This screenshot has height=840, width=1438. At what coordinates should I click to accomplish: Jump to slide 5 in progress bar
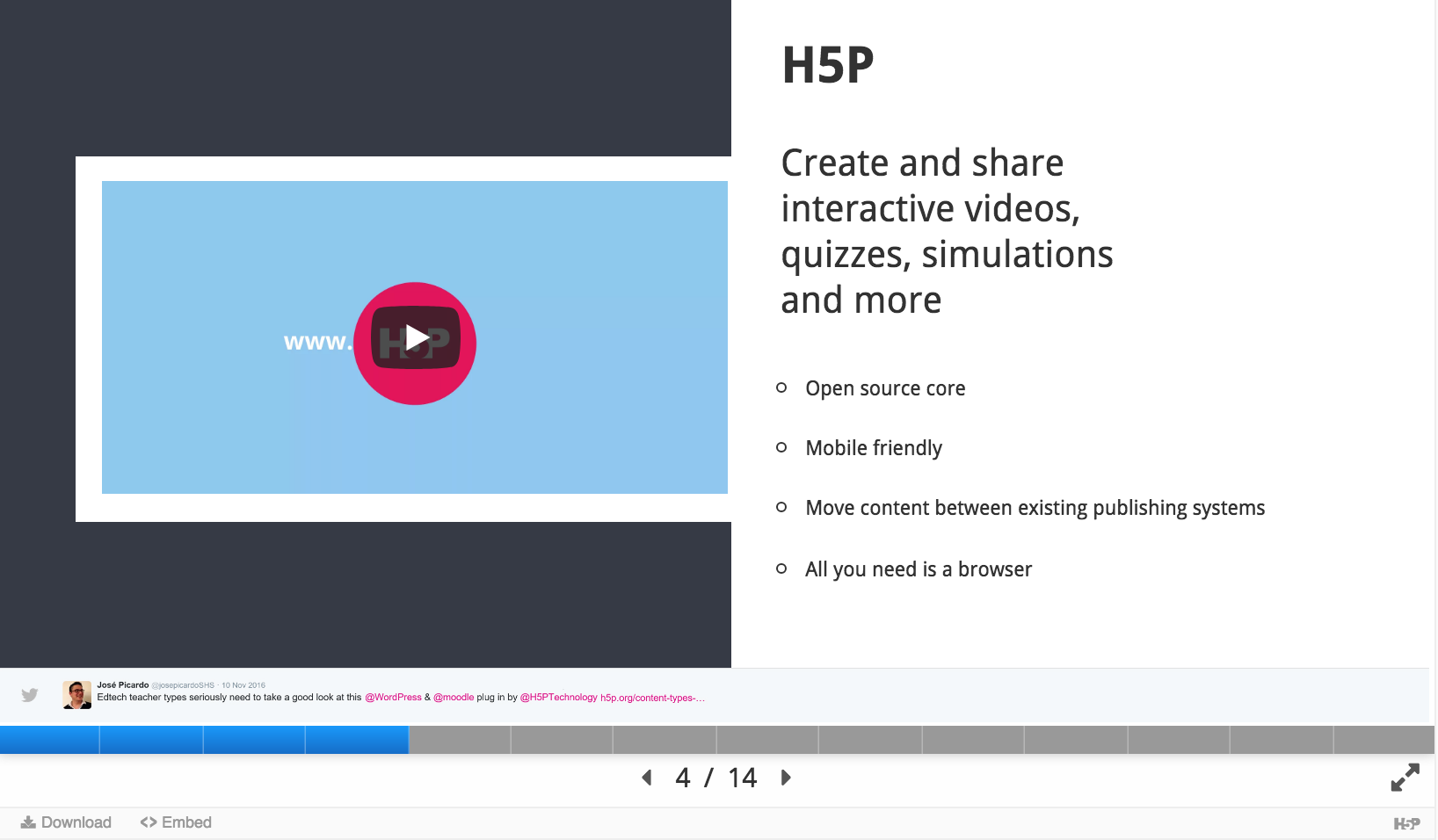460,740
